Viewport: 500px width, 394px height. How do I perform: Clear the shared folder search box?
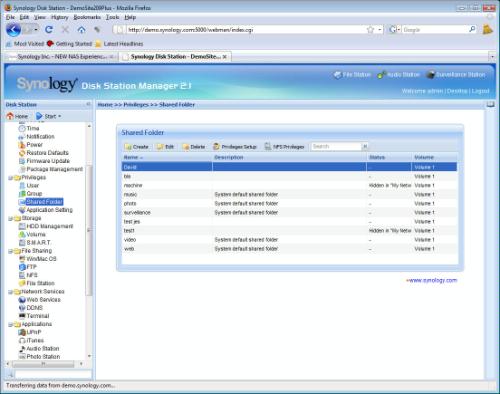(365, 146)
